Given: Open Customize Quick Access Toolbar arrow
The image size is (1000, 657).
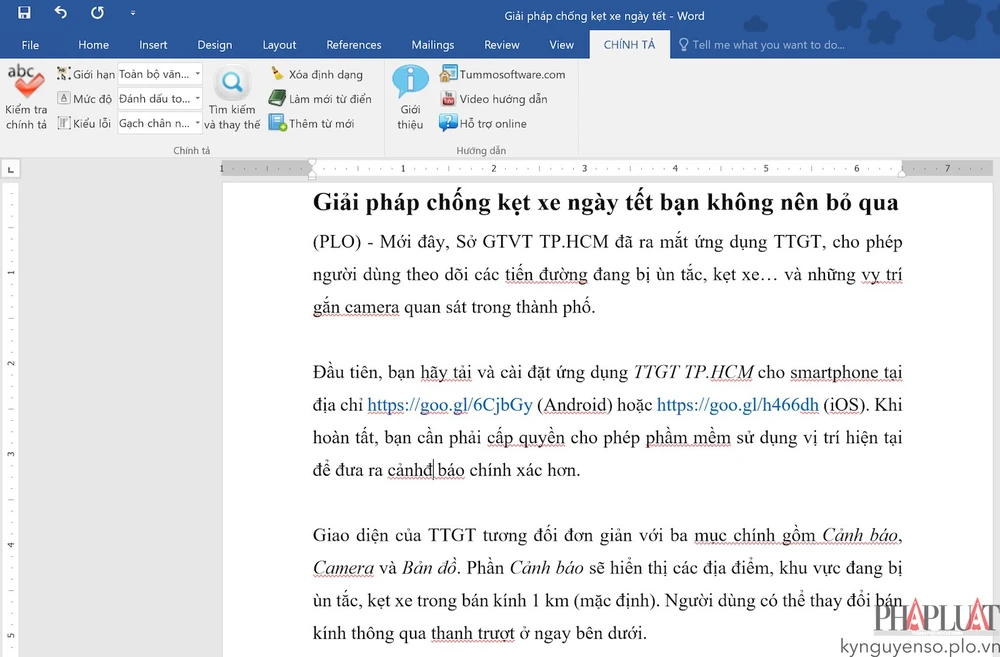Looking at the screenshot, I should 133,15.
